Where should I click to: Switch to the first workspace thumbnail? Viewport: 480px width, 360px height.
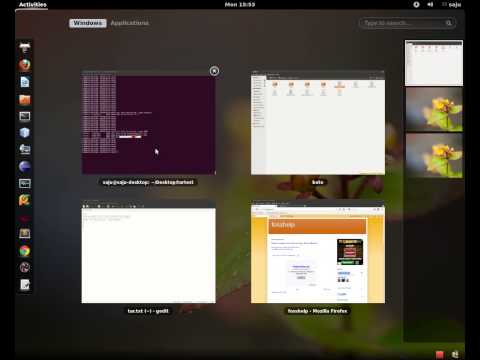click(434, 63)
